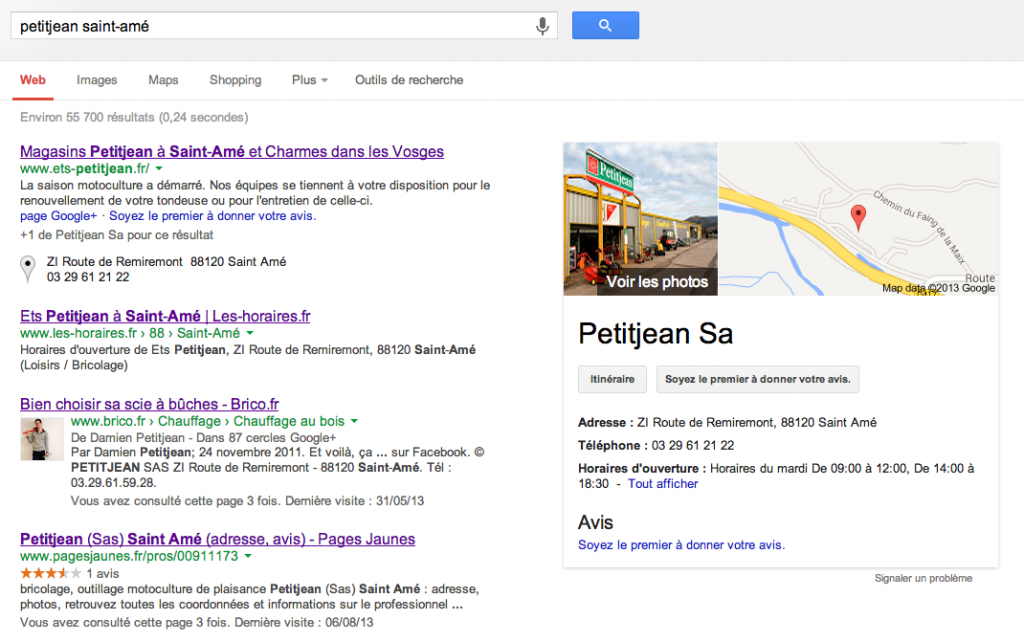Switch to the Maps tab
The width and height of the screenshot is (1024, 642).
163,80
